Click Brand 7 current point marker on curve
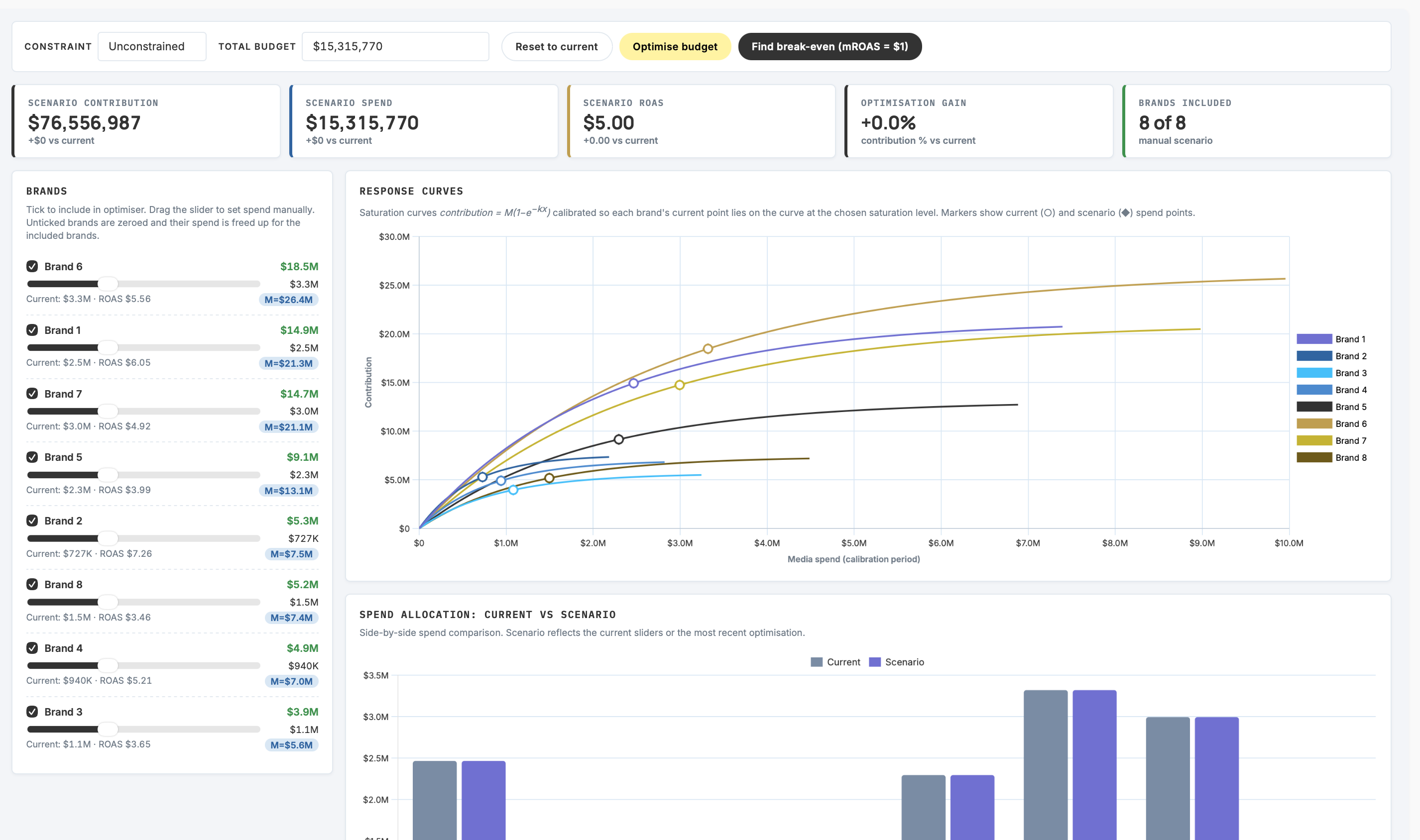 pos(680,385)
